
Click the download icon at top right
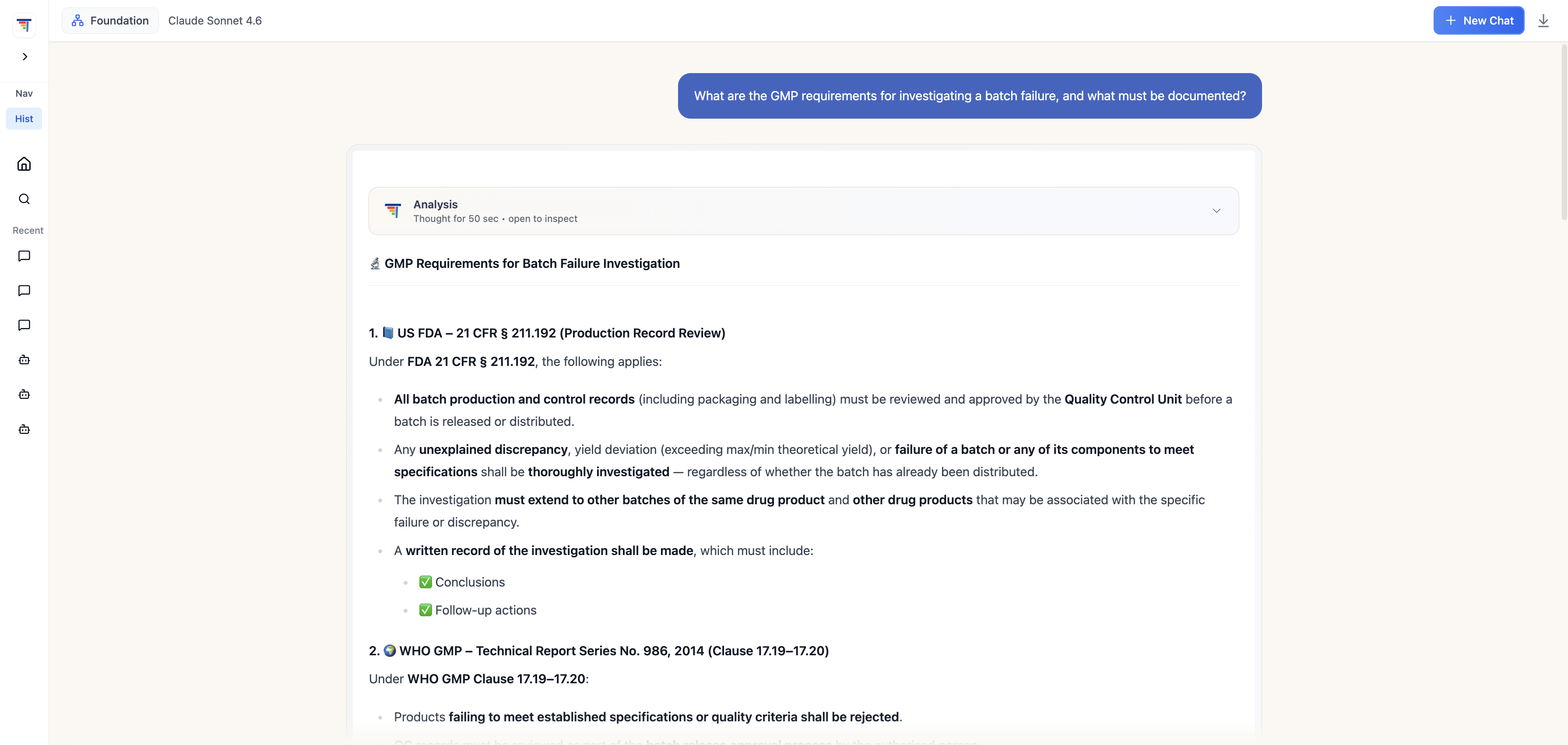1543,21
